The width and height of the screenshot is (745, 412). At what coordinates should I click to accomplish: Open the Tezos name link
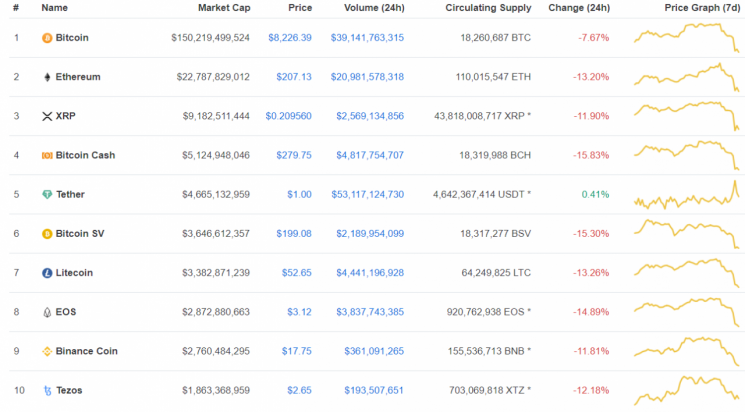point(69,391)
